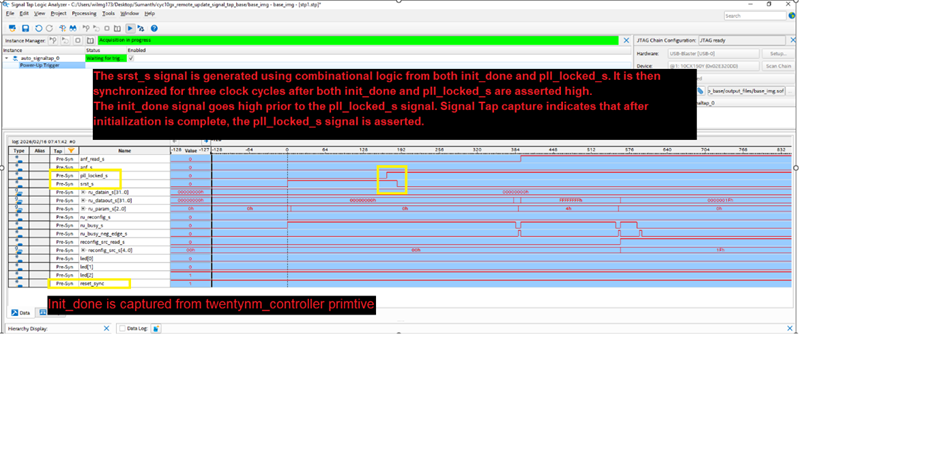Expand the ru_datain_s[31..0] bus
Image resolution: width=939 pixels, height=464 pixels.
[83, 192]
